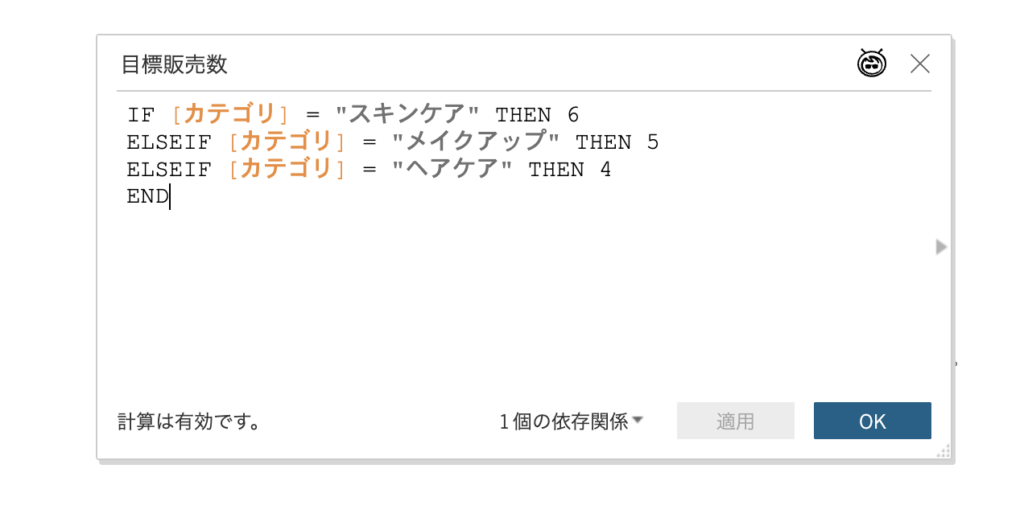
Task: Close the 目標販売数 calculation dialog
Action: click(x=920, y=63)
